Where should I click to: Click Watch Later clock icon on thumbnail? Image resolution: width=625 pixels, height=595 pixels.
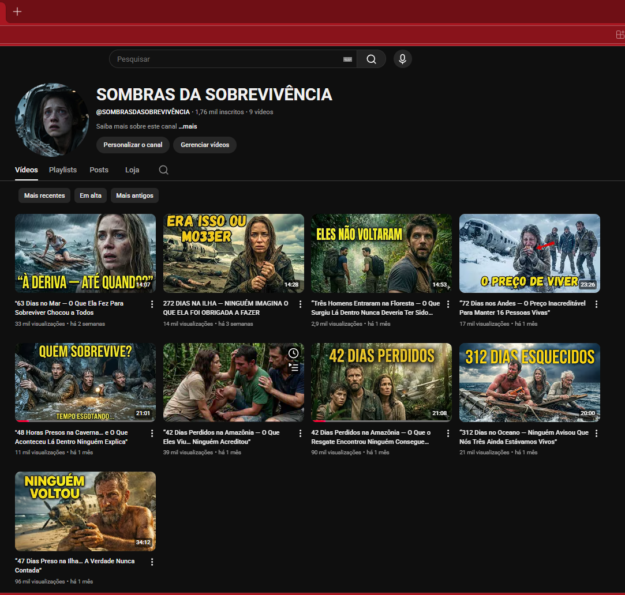pos(293,353)
